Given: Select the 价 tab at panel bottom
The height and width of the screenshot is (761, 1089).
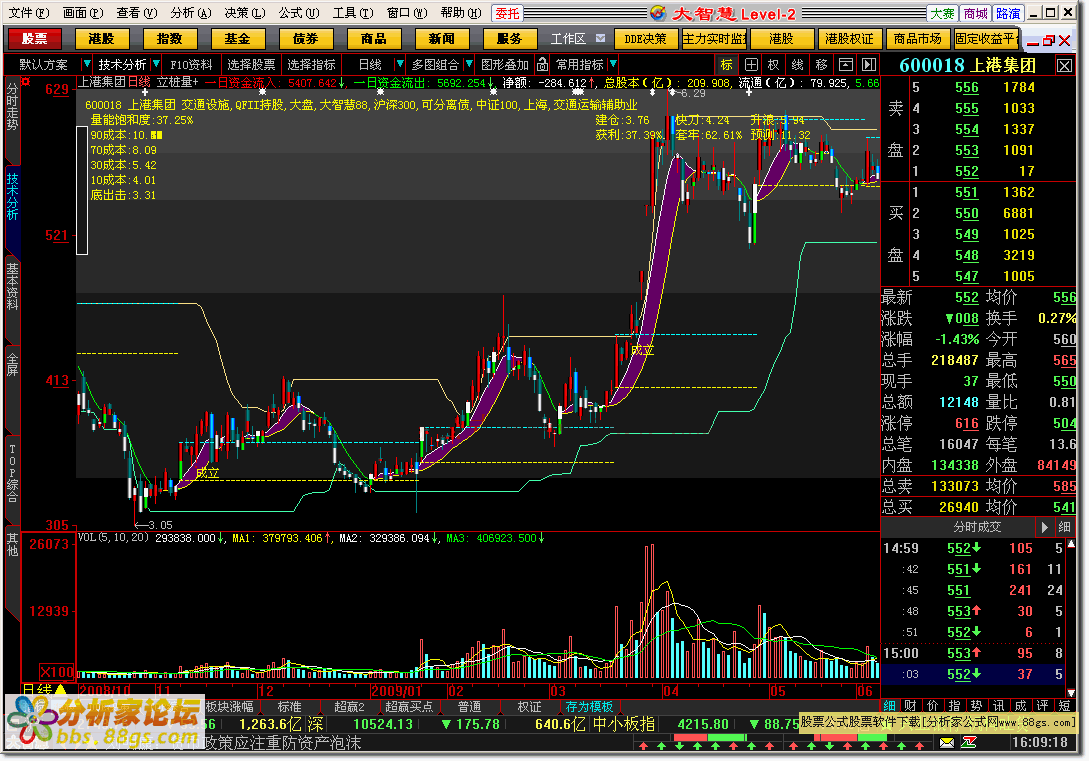Looking at the screenshot, I should (x=933, y=705).
